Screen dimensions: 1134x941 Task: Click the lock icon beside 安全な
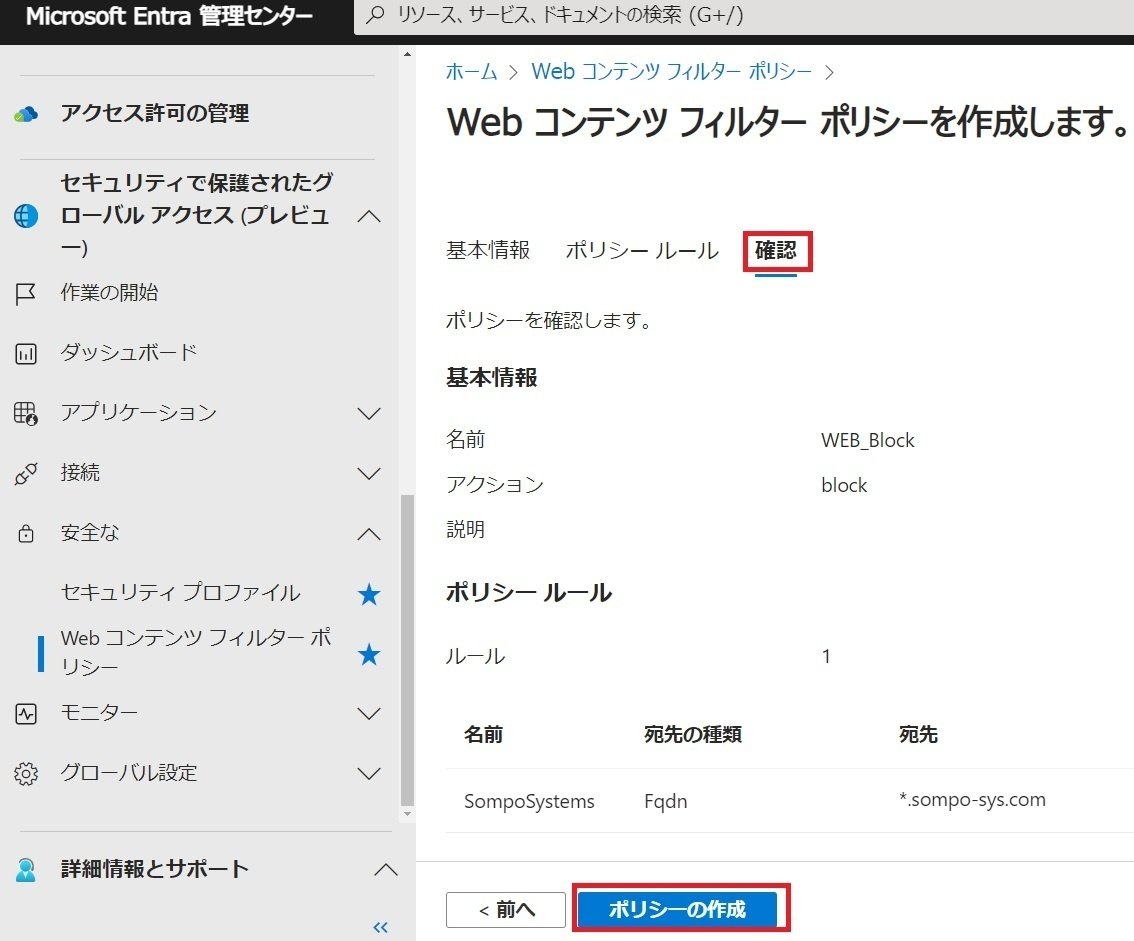[25, 534]
